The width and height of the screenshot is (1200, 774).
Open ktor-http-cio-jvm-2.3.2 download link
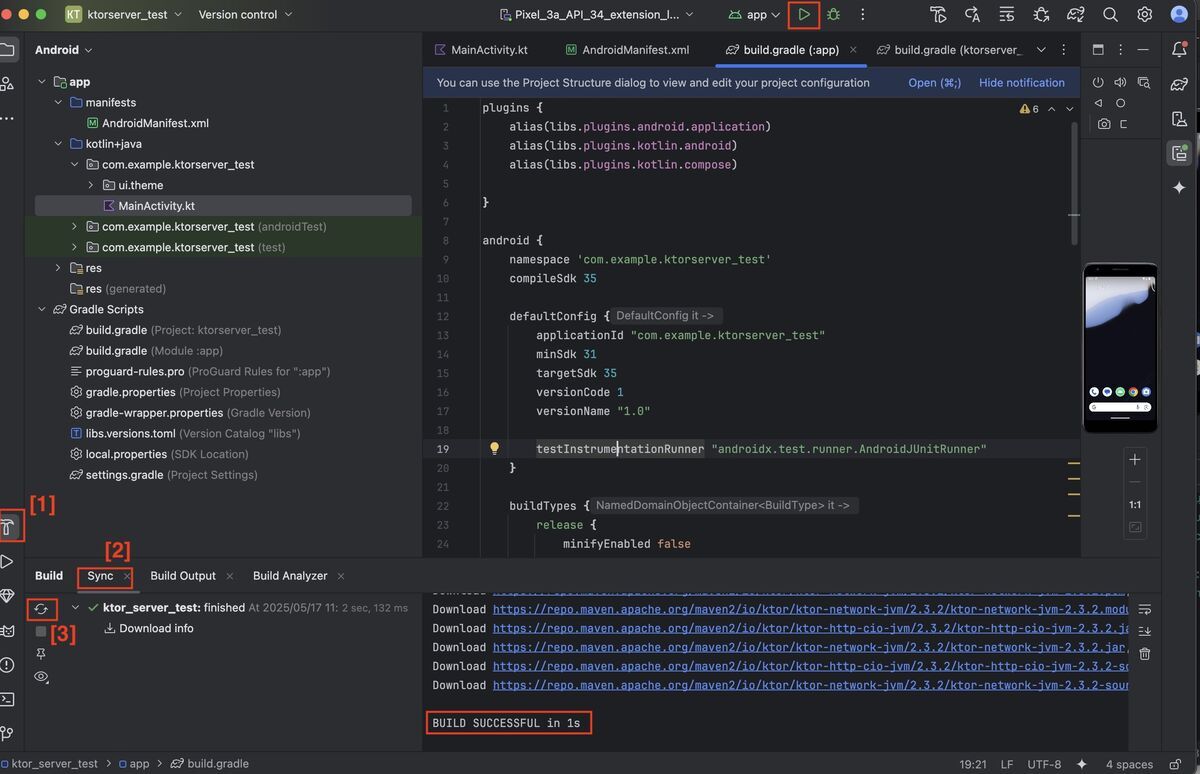(x=811, y=628)
